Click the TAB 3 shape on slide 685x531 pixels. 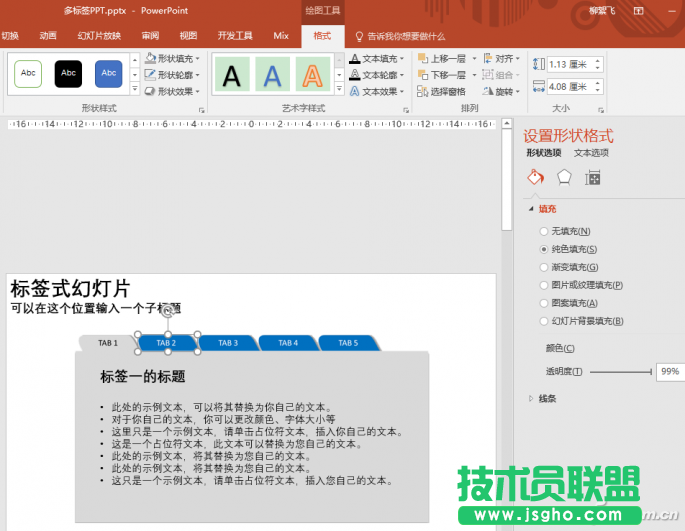pos(228,343)
